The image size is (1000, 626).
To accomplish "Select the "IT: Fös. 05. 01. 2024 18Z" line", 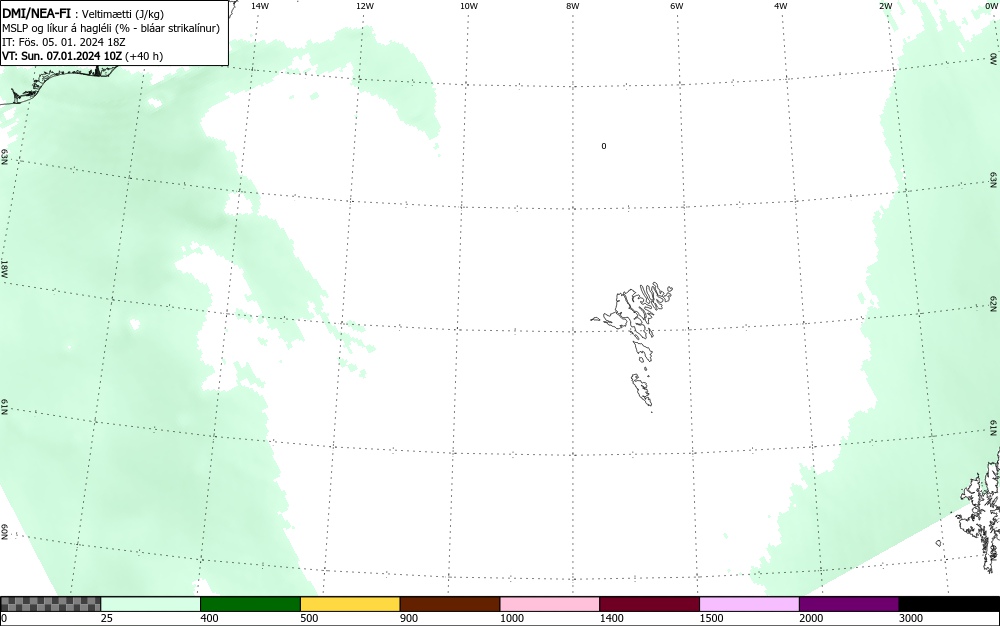I will click(x=64, y=42).
